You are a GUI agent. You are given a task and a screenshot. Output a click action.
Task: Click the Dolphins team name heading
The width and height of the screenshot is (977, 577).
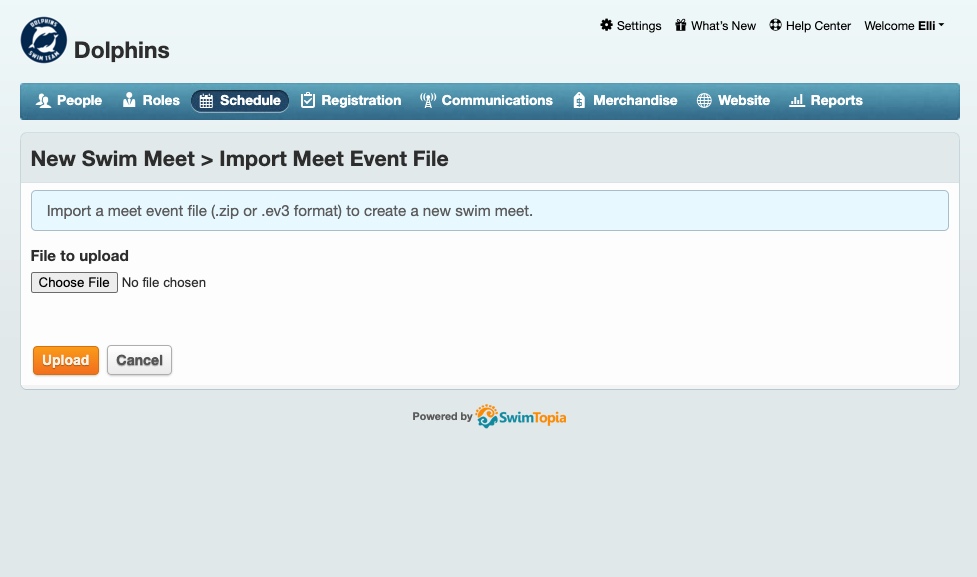coord(122,50)
